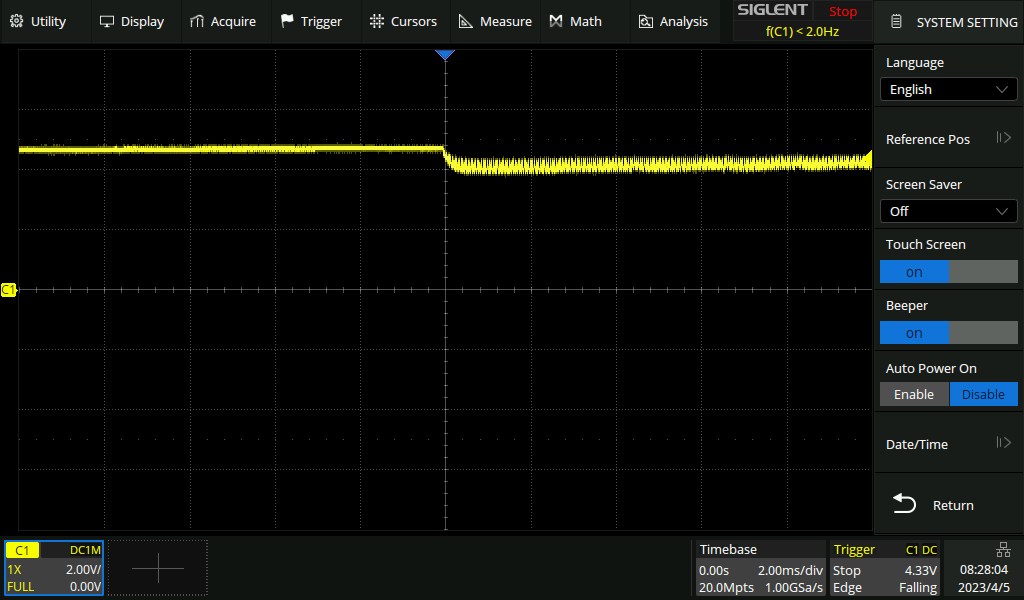Click the trigger position marker at top

click(x=446, y=55)
